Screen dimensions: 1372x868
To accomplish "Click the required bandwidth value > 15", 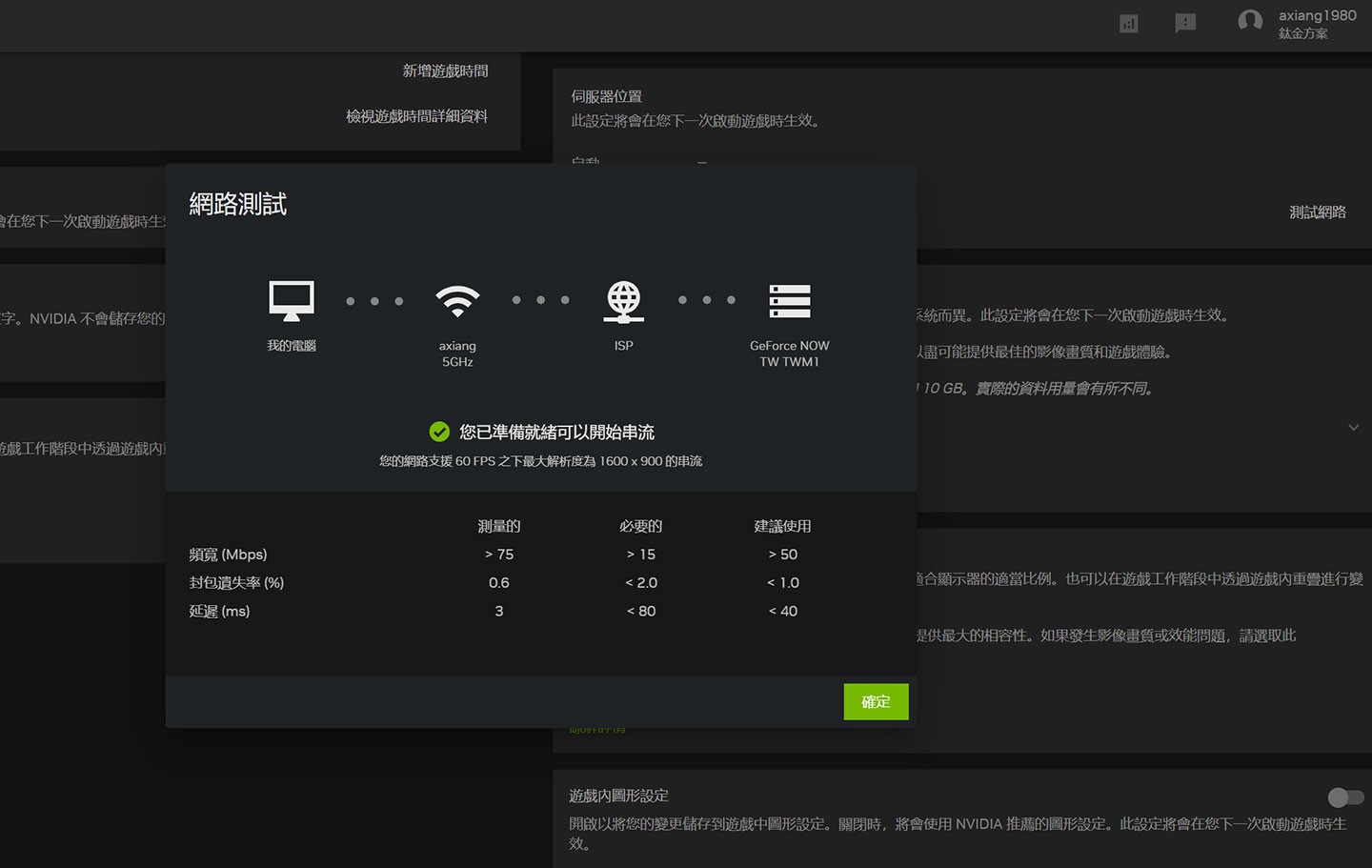I will pyautogui.click(x=641, y=555).
